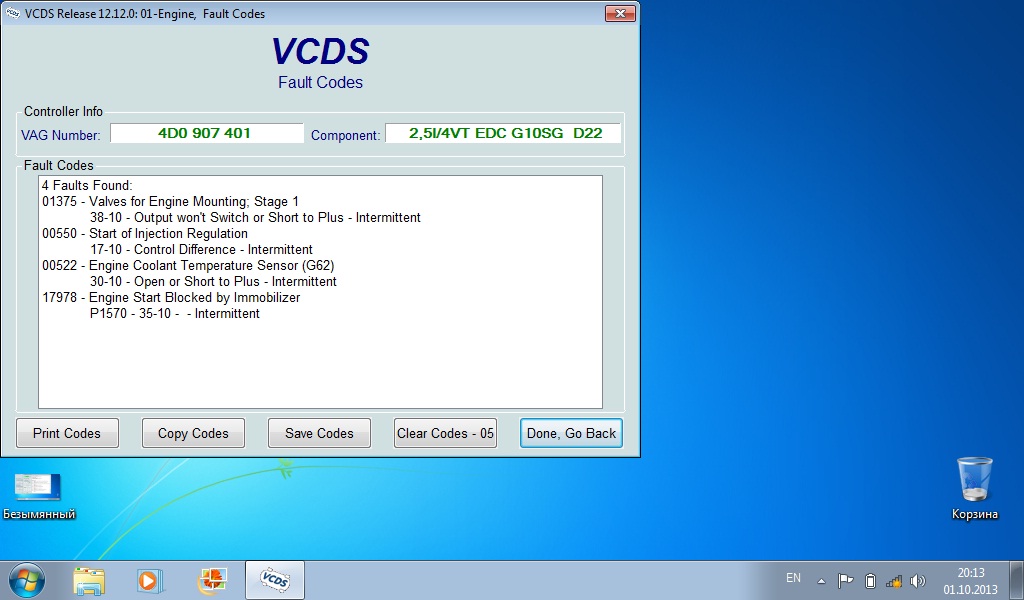
Task: Click '38-10 - Output won't Switch' line
Action: point(255,217)
